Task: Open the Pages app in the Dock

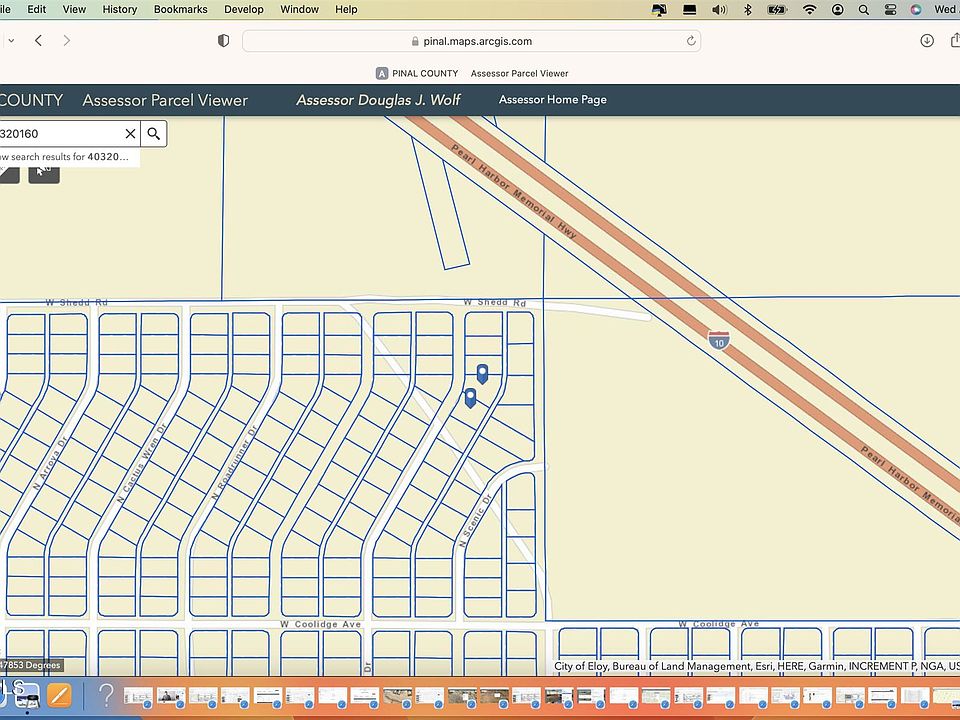Action: click(x=59, y=696)
